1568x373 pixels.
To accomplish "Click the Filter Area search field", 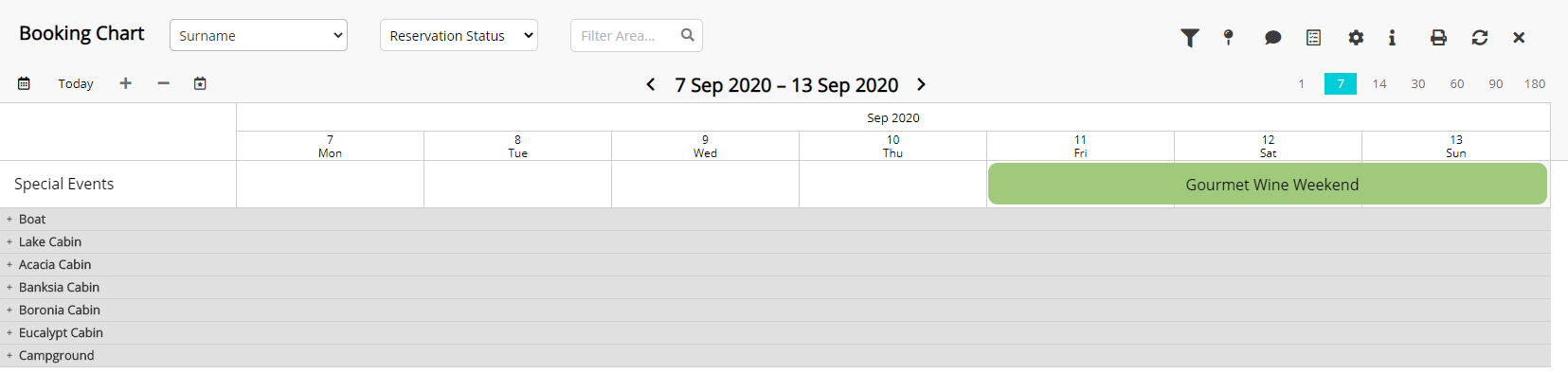I will coord(636,35).
